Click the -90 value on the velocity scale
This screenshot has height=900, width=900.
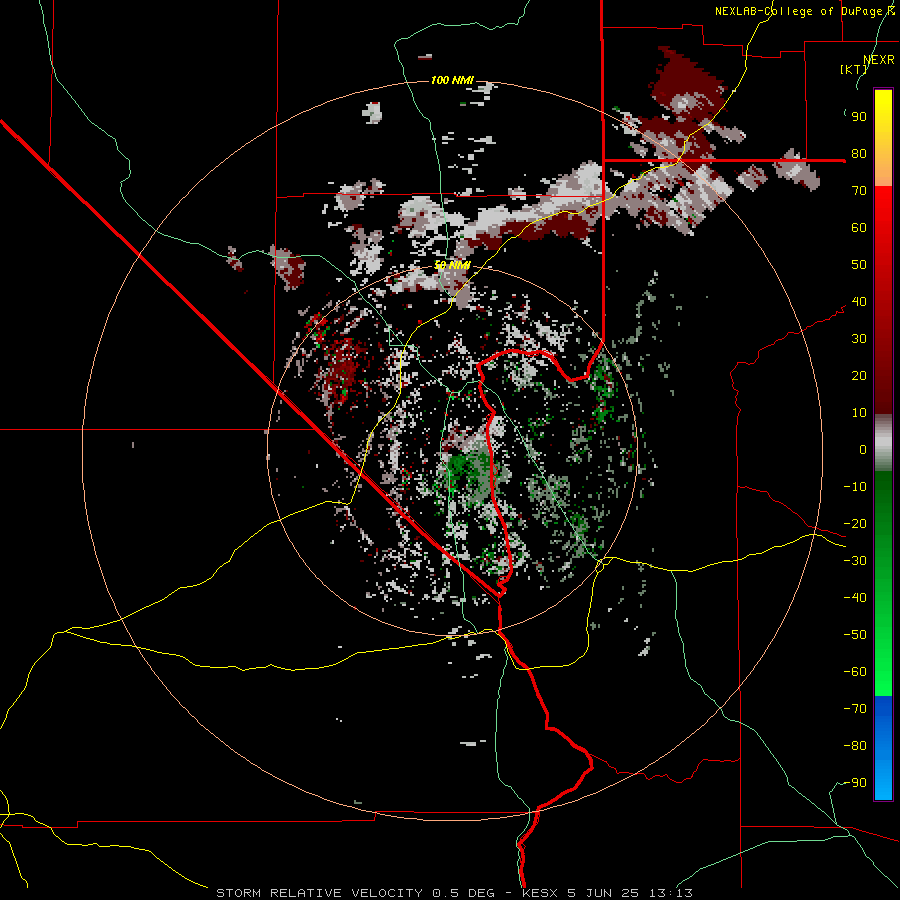[x=855, y=783]
